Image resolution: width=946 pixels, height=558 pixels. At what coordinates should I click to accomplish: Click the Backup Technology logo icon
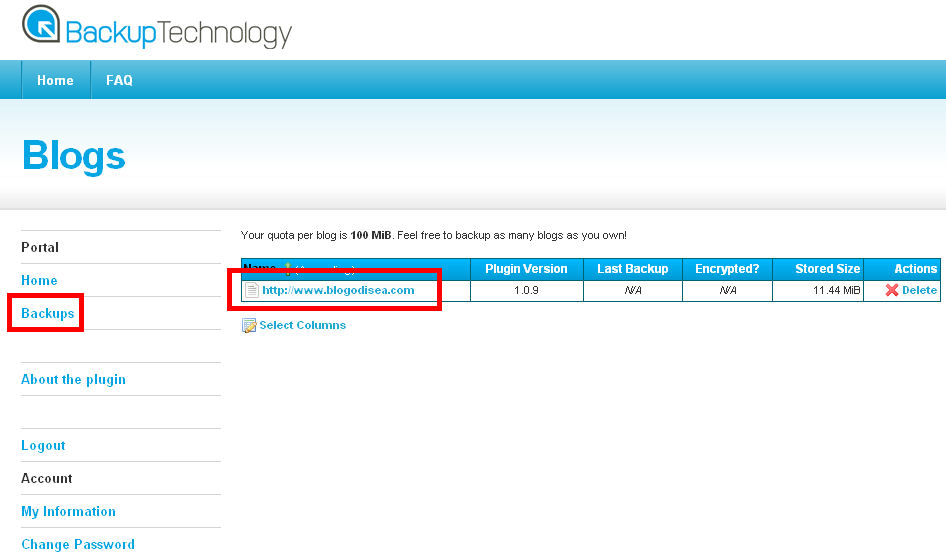tap(42, 27)
